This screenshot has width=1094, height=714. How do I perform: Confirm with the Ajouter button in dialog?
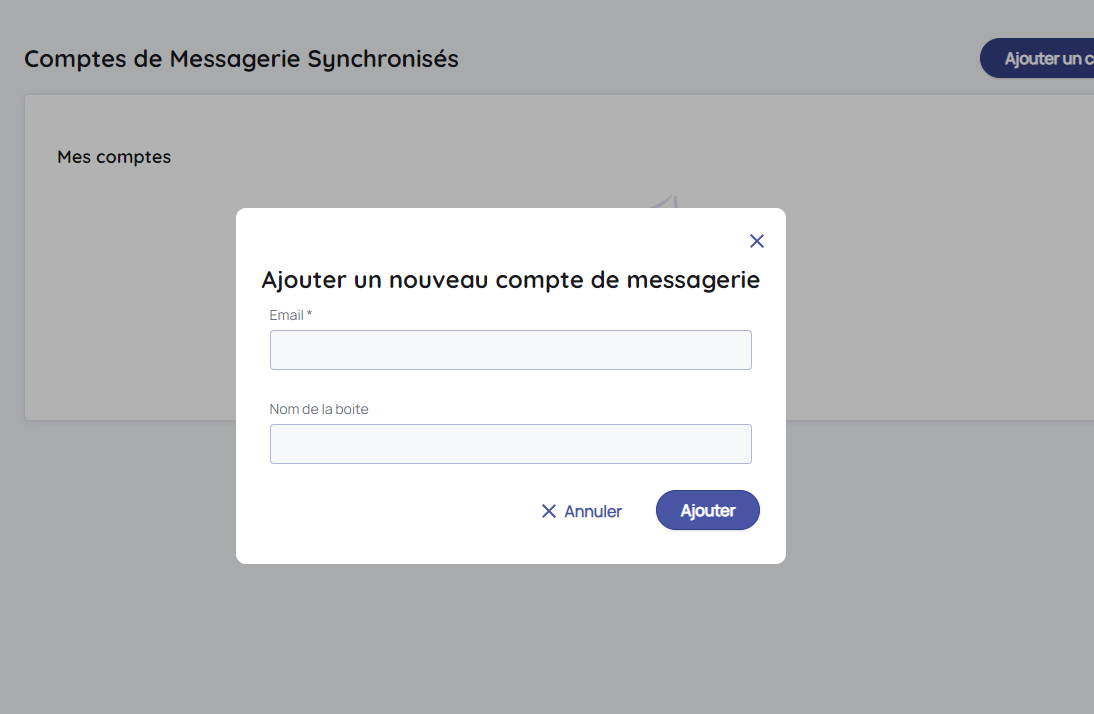click(708, 510)
